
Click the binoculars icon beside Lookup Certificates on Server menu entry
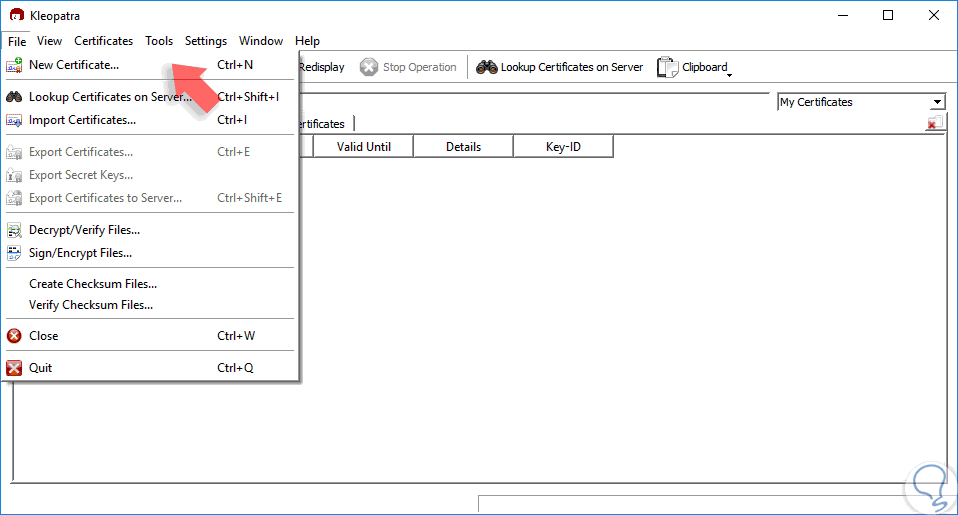(x=14, y=97)
